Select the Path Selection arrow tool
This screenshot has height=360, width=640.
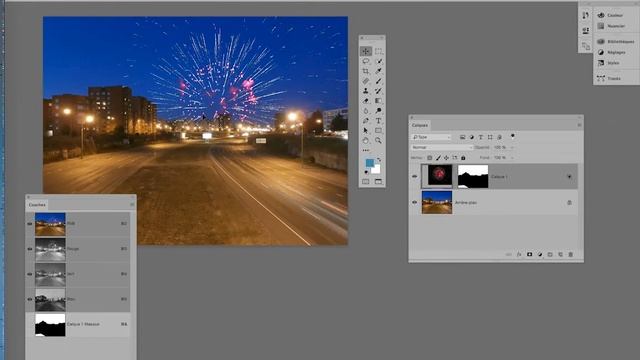pyautogui.click(x=366, y=131)
